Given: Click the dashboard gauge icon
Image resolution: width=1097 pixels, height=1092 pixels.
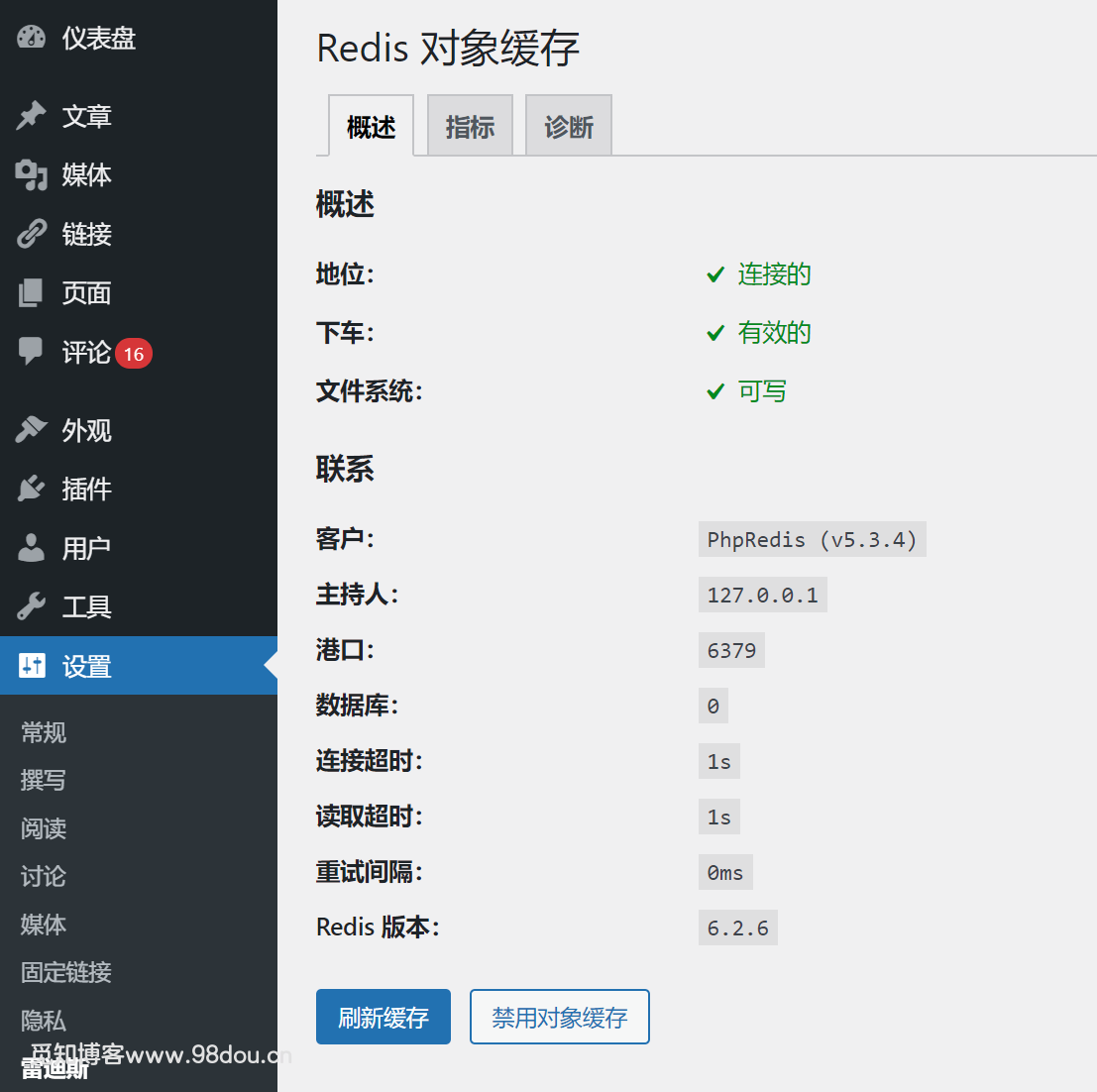Looking at the screenshot, I should click(x=31, y=37).
